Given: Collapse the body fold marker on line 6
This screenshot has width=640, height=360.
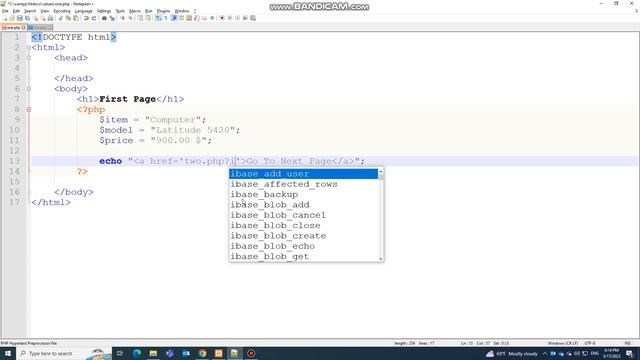Looking at the screenshot, I should 29,89.
